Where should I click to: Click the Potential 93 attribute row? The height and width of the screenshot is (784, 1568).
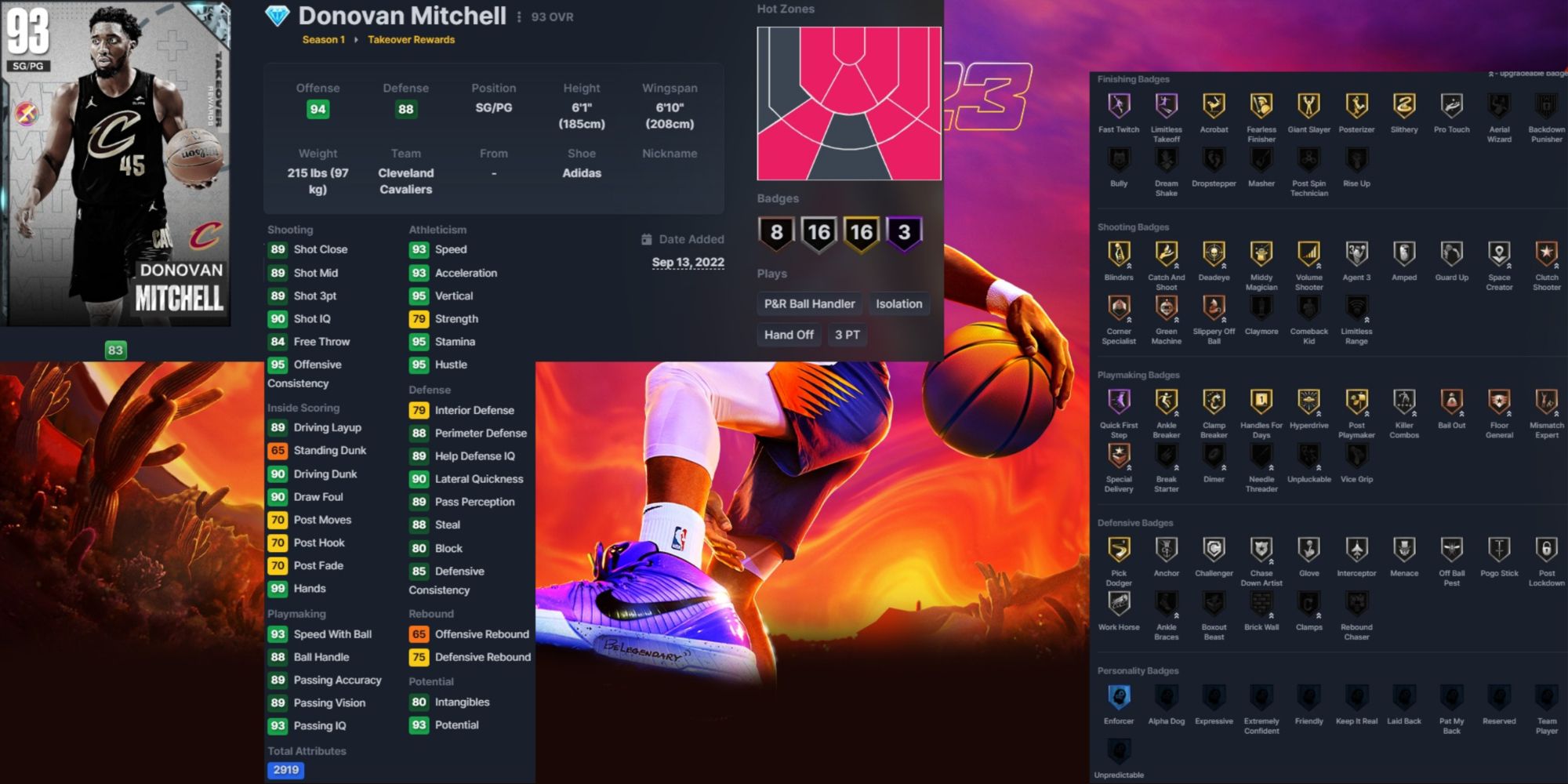(x=444, y=725)
